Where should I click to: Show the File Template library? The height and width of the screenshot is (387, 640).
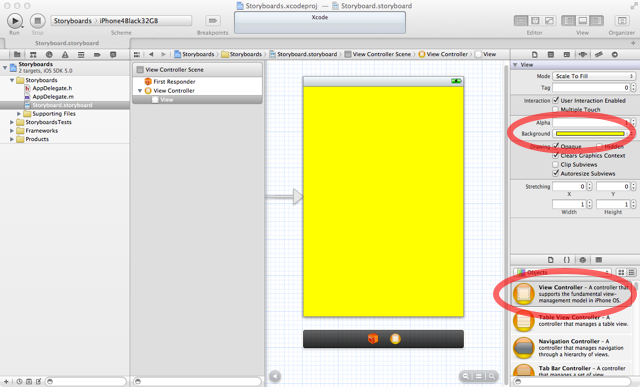pos(551,260)
